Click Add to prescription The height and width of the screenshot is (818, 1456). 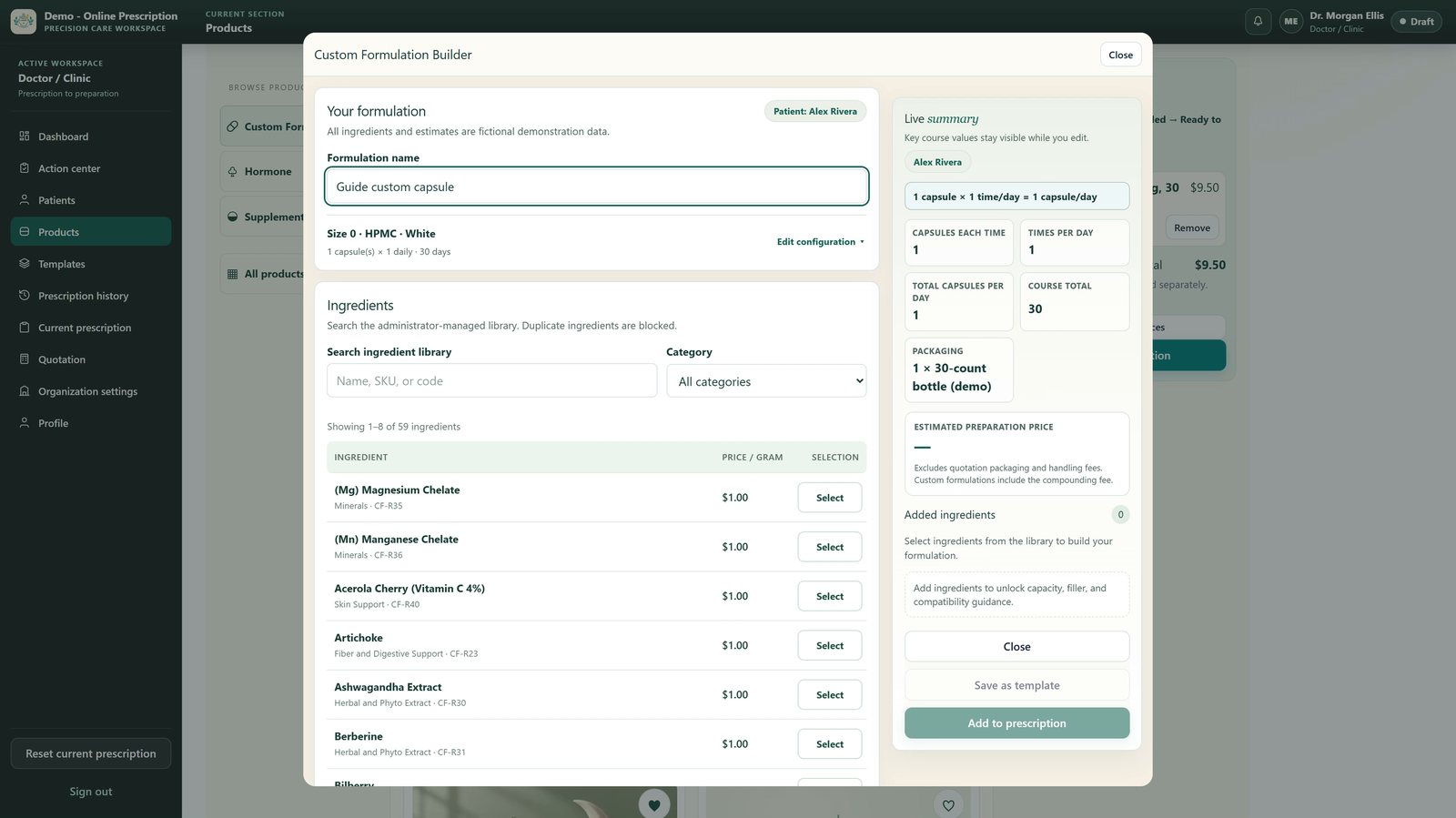[1017, 723]
